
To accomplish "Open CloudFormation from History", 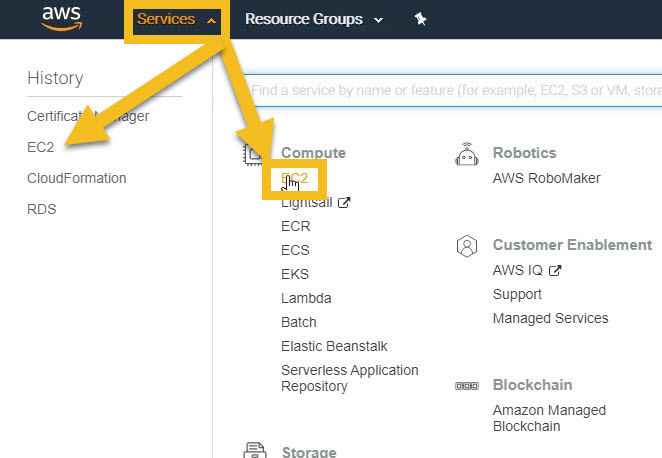I will click(x=76, y=178).
